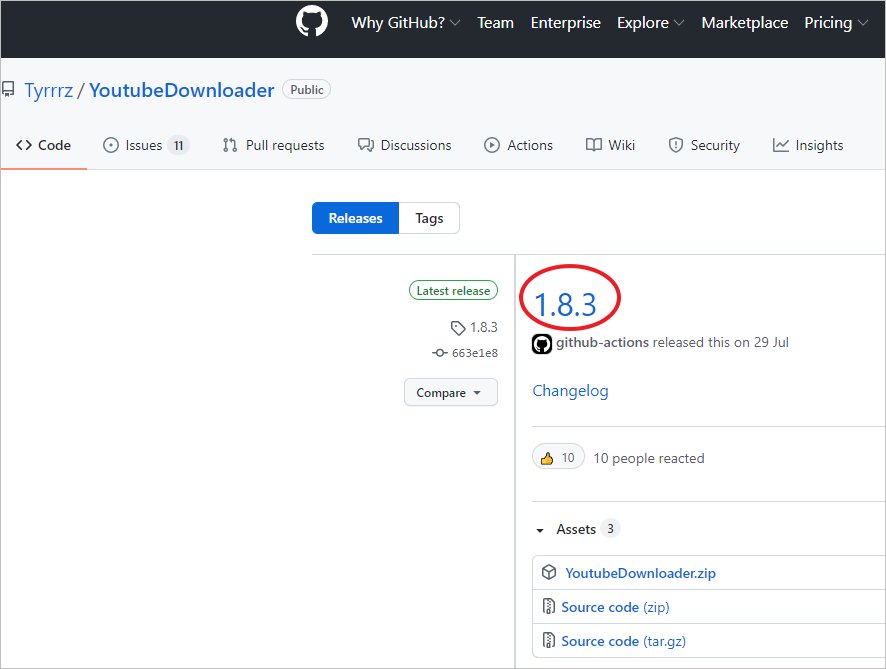
Task: Click the tag icon beside 1.8.3
Action: tap(458, 327)
